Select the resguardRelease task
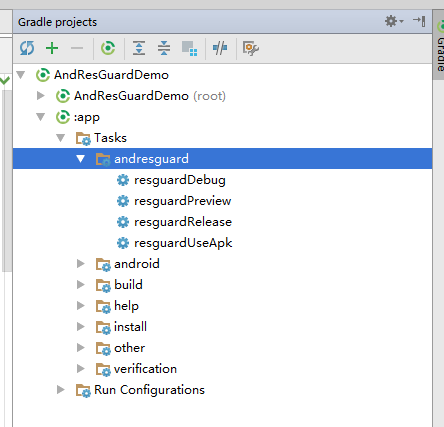The width and height of the screenshot is (444, 427). tap(183, 222)
